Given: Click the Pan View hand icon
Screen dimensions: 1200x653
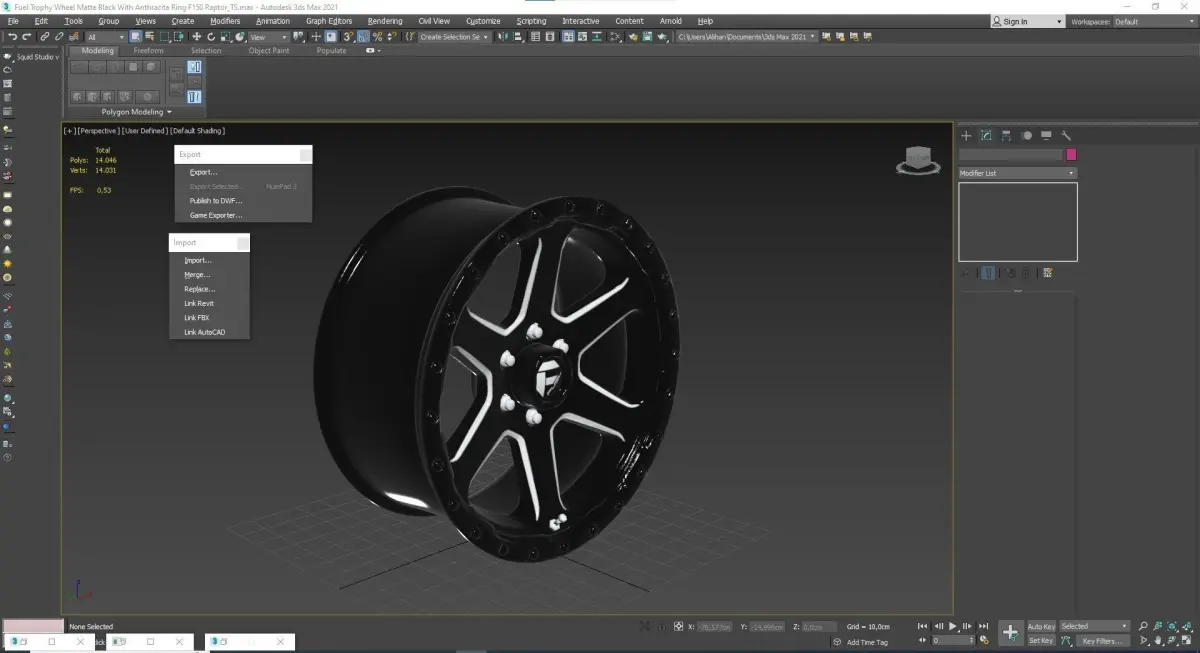Looking at the screenshot, I should coord(1157,640).
